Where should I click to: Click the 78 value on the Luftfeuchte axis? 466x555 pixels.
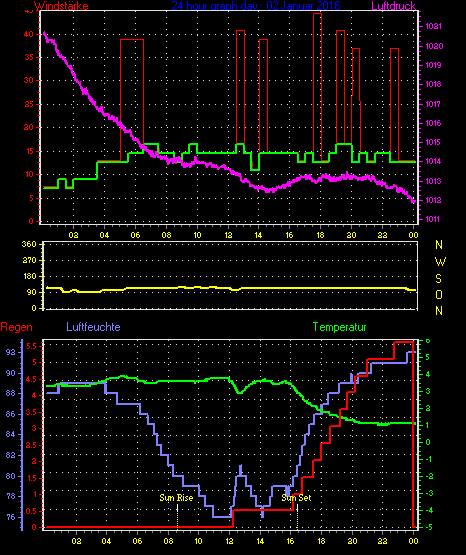11,496
